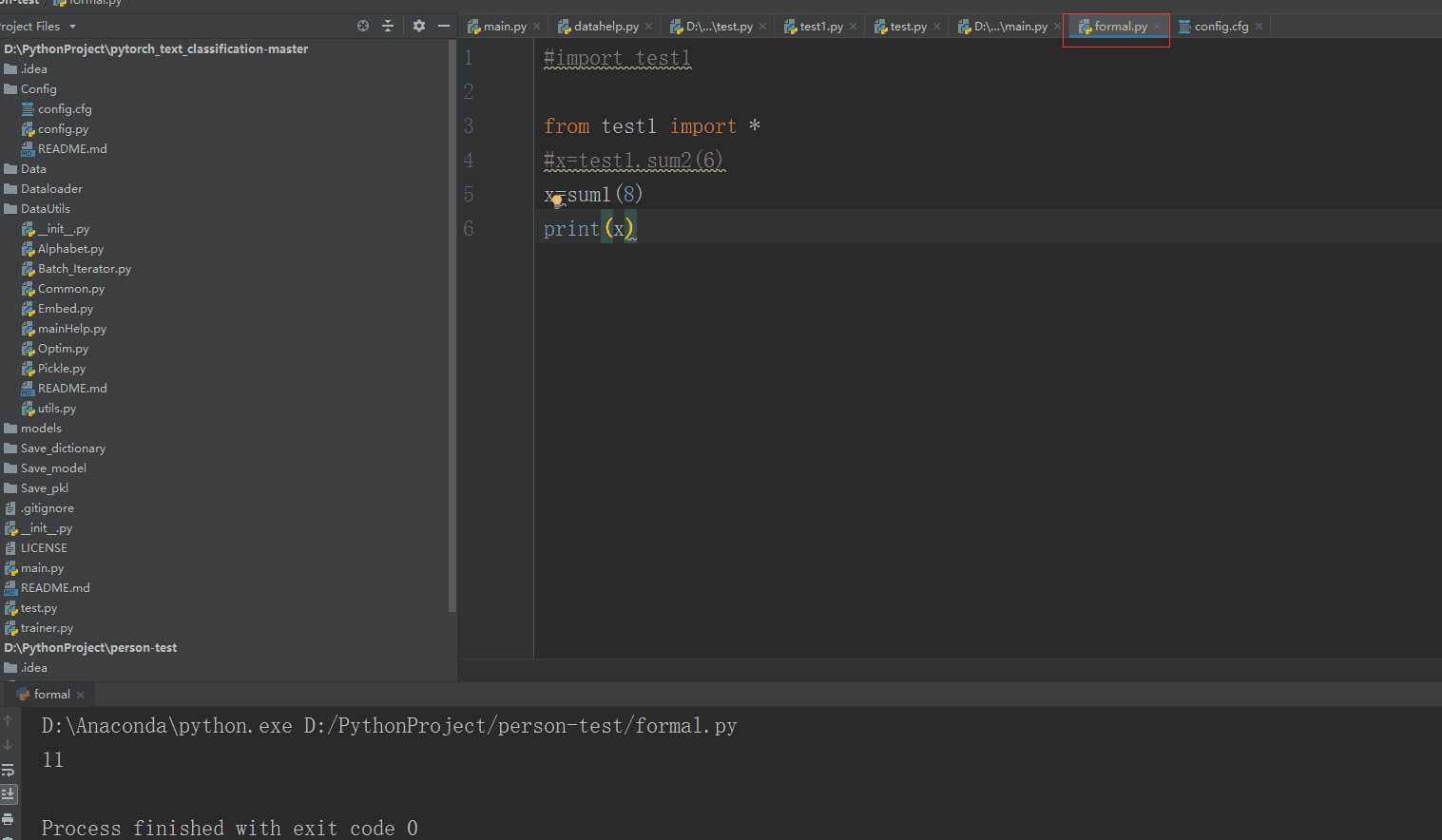Select D:\PythonProject\person-test root node
The image size is (1442, 840).
coord(90,647)
